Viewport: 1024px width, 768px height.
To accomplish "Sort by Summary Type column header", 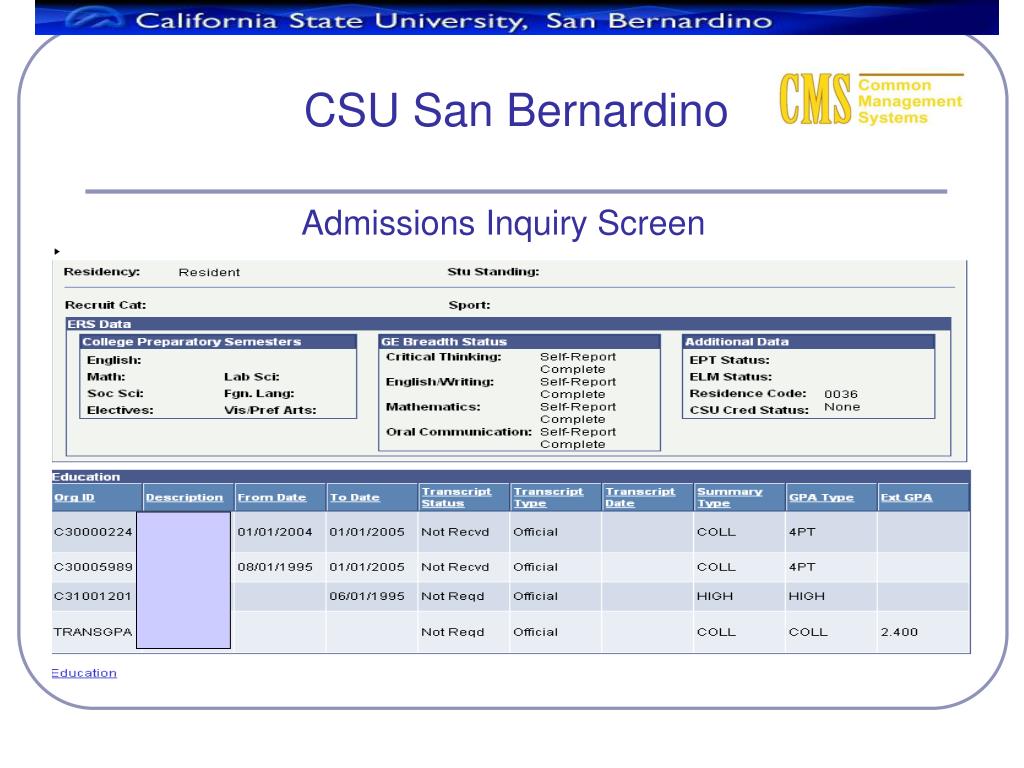I will pos(729,497).
